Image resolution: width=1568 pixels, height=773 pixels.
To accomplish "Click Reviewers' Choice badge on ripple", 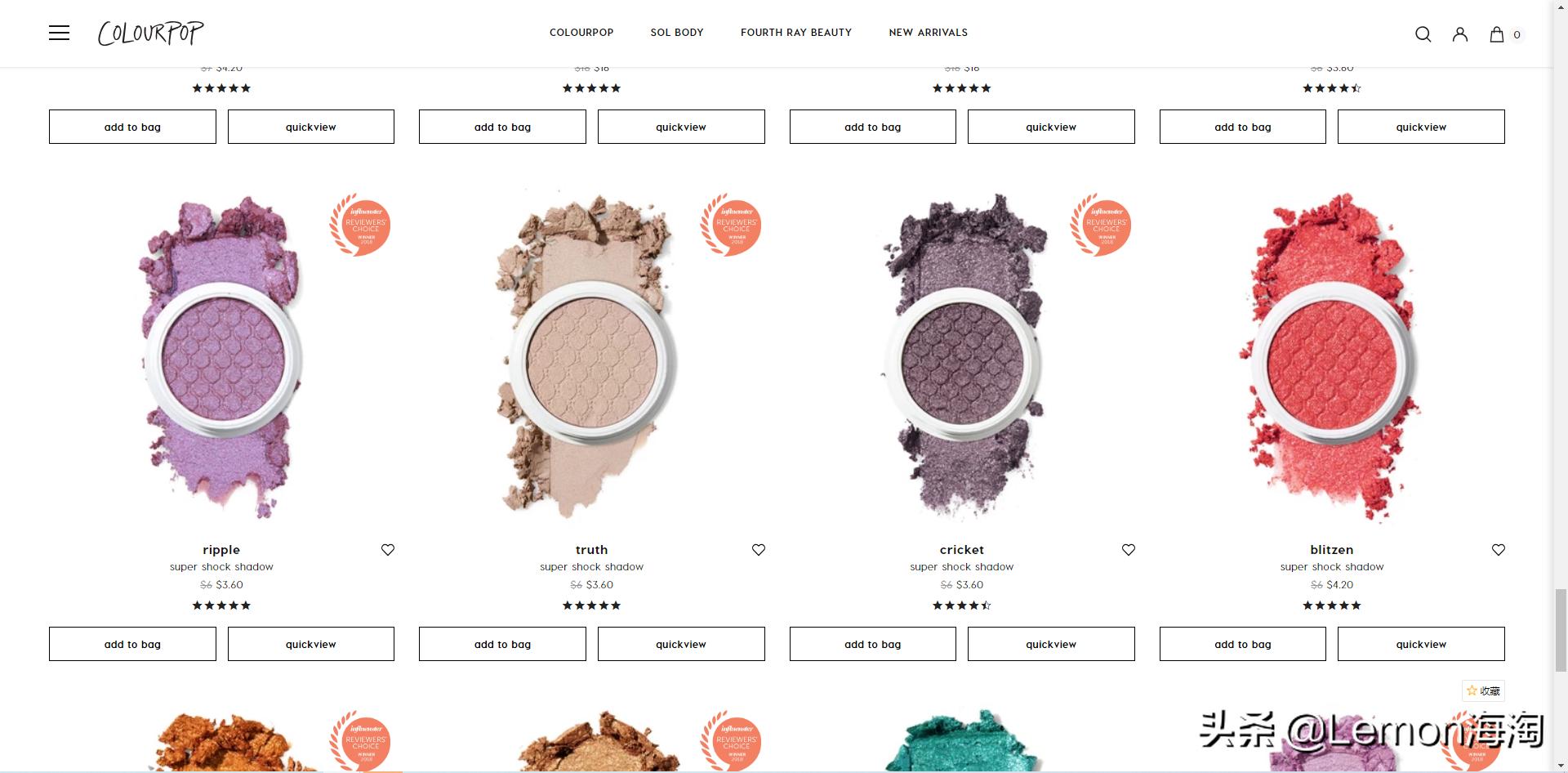I will coord(360,225).
